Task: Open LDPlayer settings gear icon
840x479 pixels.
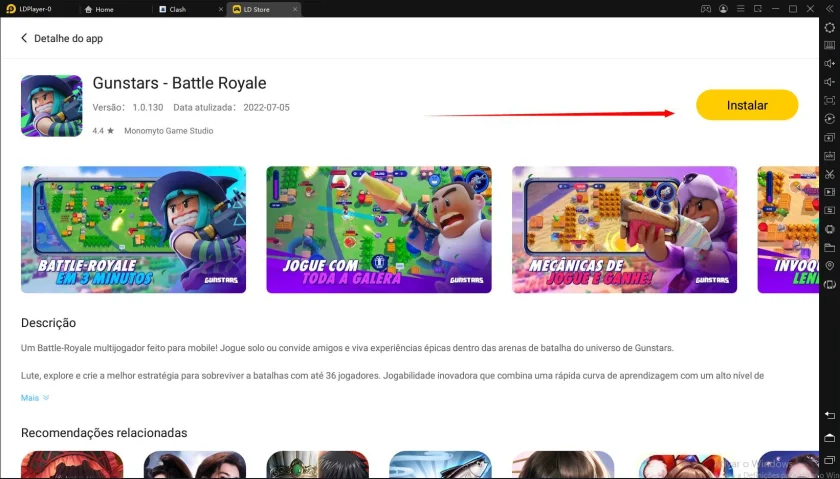Action: tap(829, 27)
